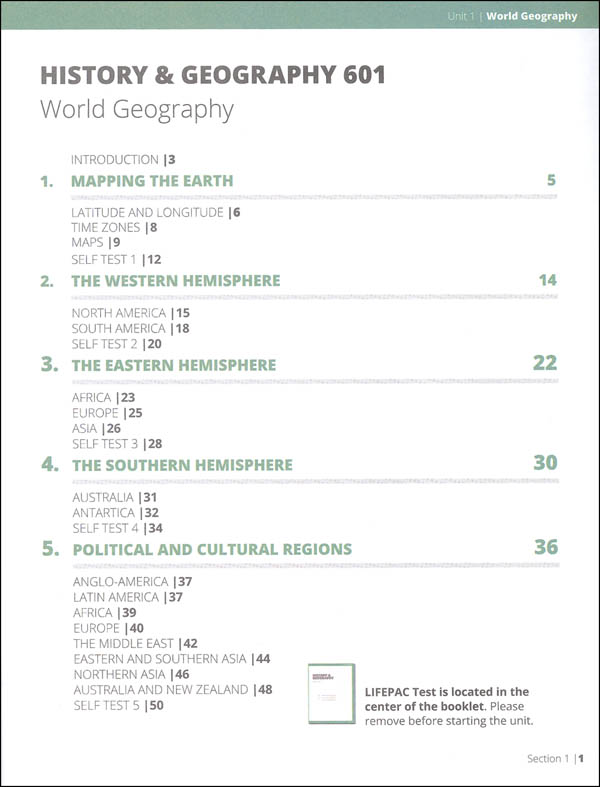Select Latitude and Longitude entry
Viewport: 600px width, 787px height.
[156, 212]
